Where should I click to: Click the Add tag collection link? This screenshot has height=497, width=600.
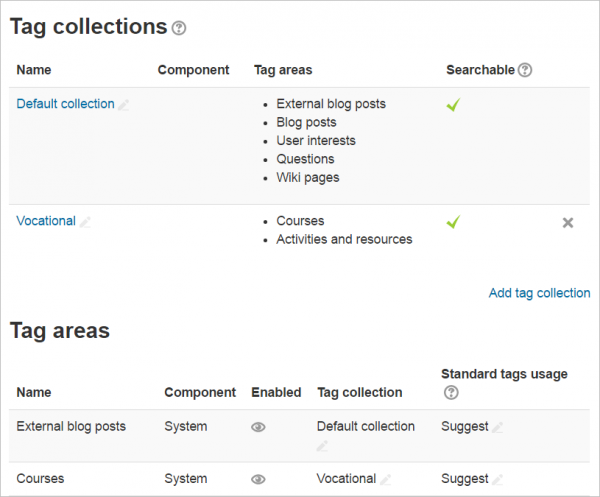click(x=539, y=293)
